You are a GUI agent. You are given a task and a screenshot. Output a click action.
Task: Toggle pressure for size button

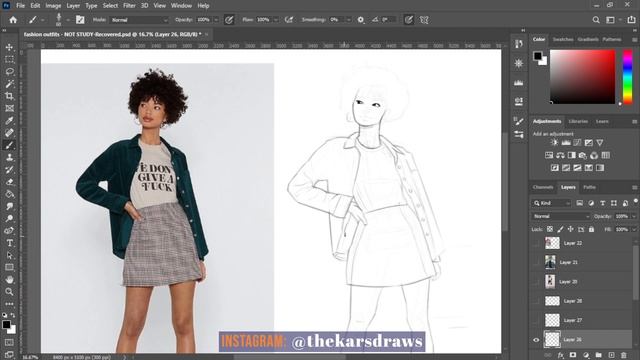point(409,20)
